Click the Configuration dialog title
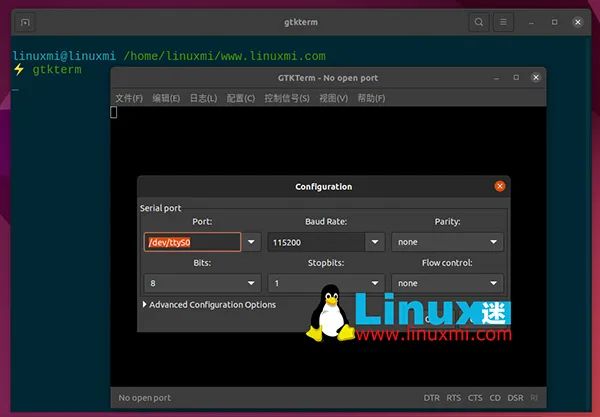 click(x=324, y=187)
